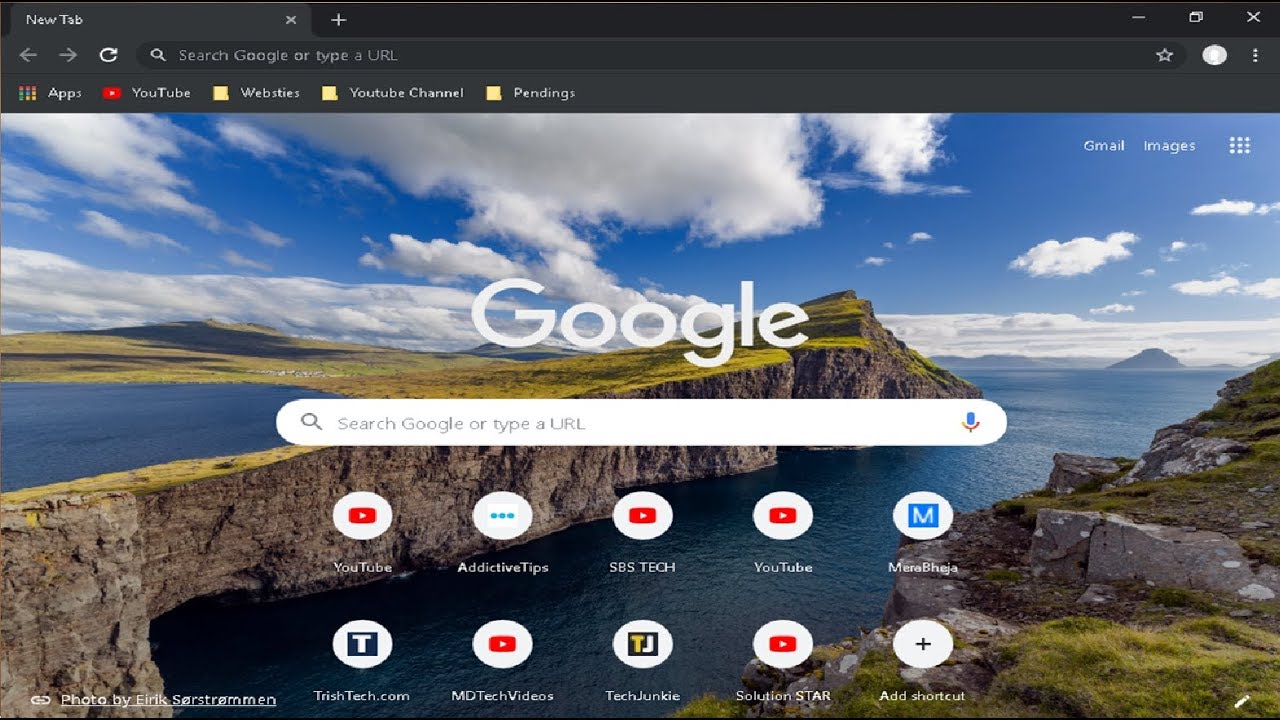Open the SBS TECH shortcut
The image size is (1280, 720).
click(x=642, y=531)
